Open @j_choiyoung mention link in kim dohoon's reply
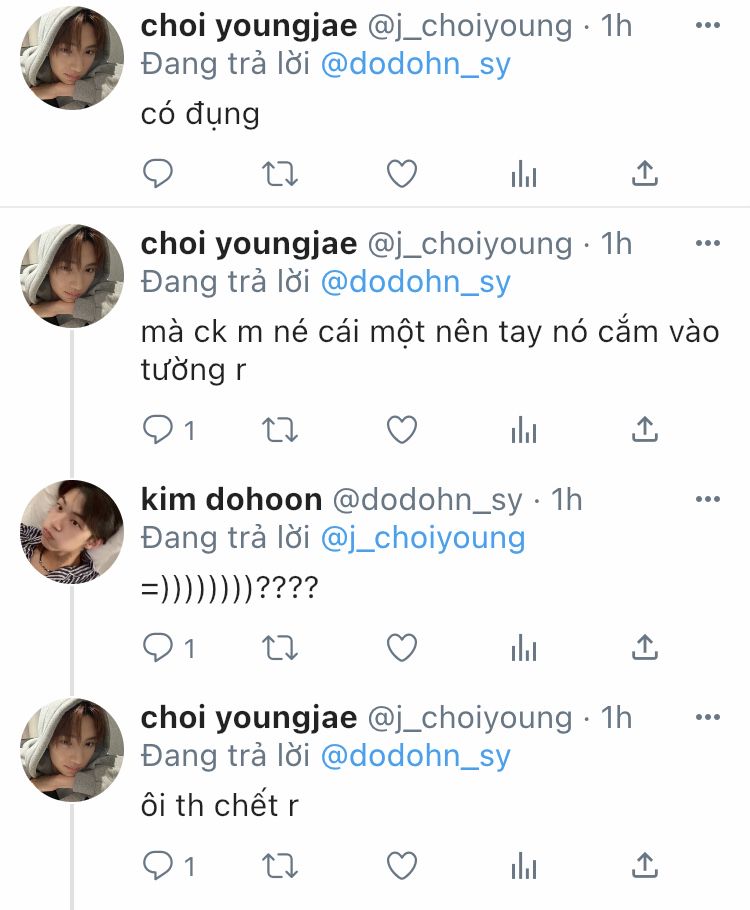Screen dimensions: 750x910 (x=422, y=538)
